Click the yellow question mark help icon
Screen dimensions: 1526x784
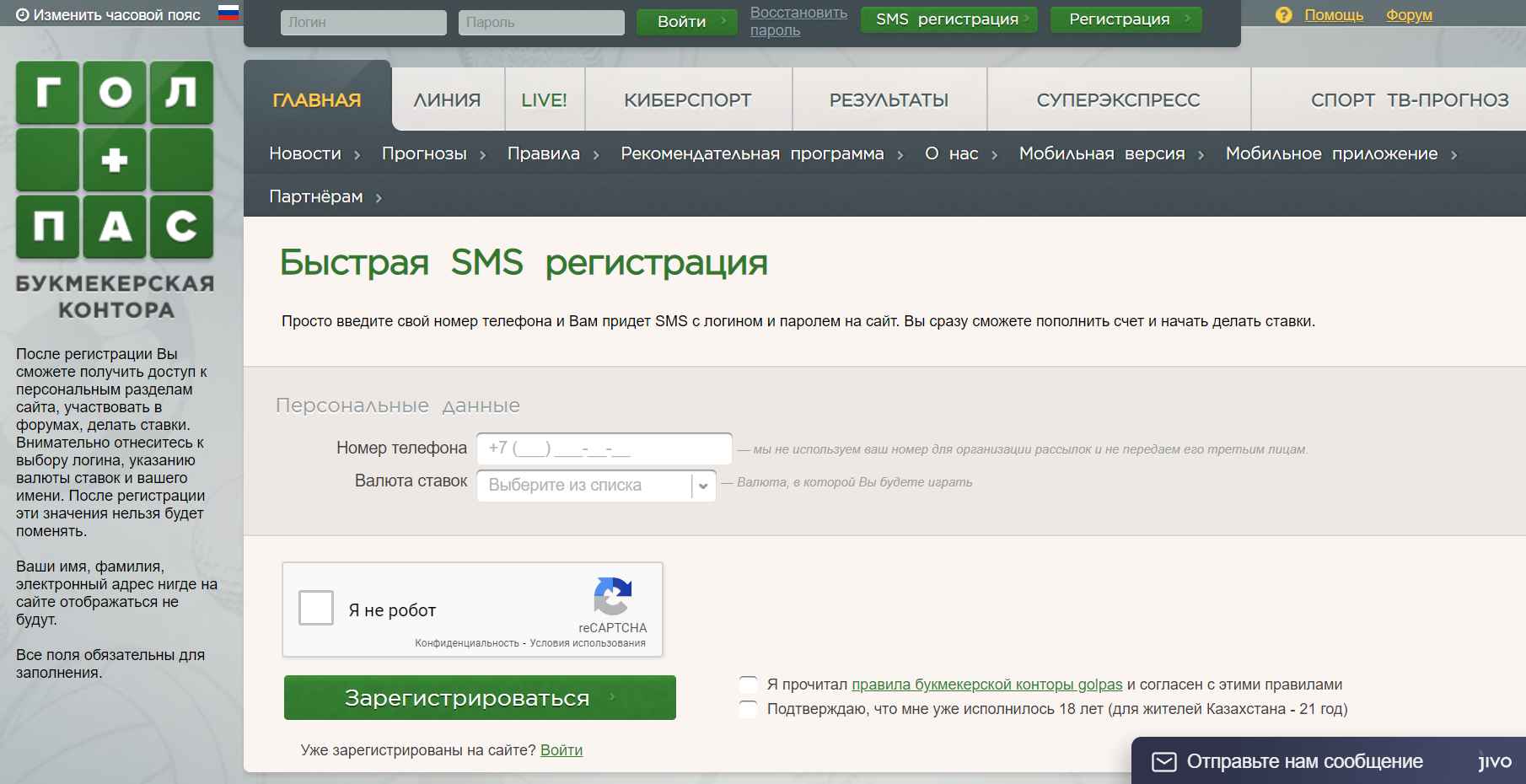1283,15
